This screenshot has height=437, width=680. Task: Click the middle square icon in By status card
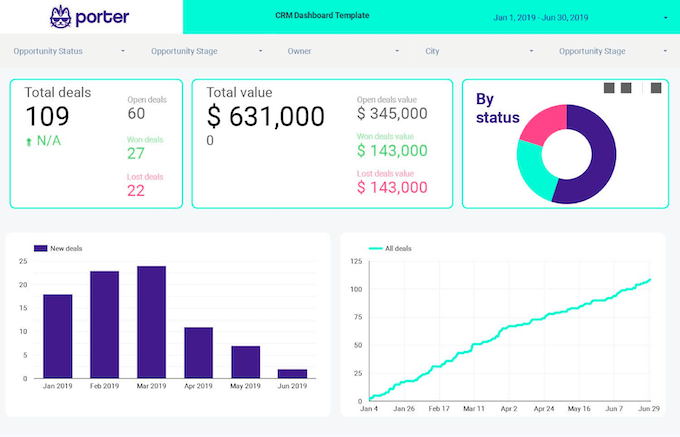(626, 88)
